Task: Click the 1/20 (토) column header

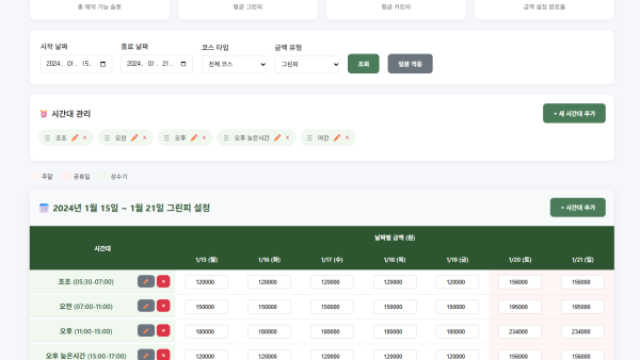Action: [520, 260]
